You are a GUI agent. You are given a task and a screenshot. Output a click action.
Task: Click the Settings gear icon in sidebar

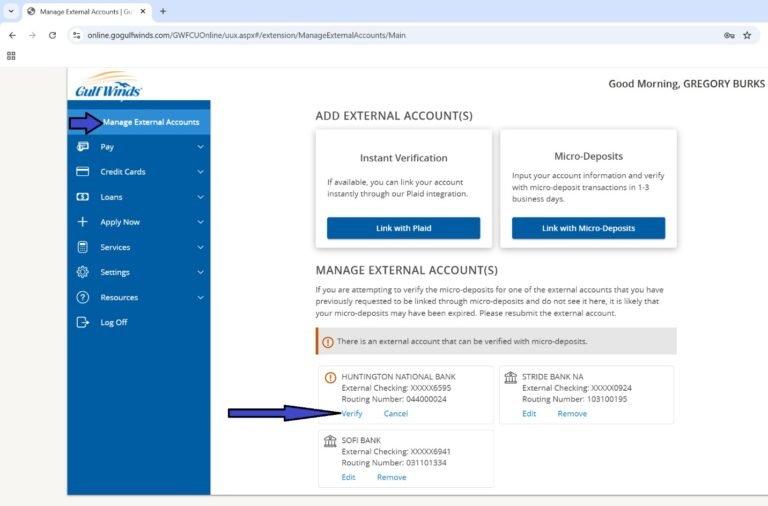coord(83,272)
